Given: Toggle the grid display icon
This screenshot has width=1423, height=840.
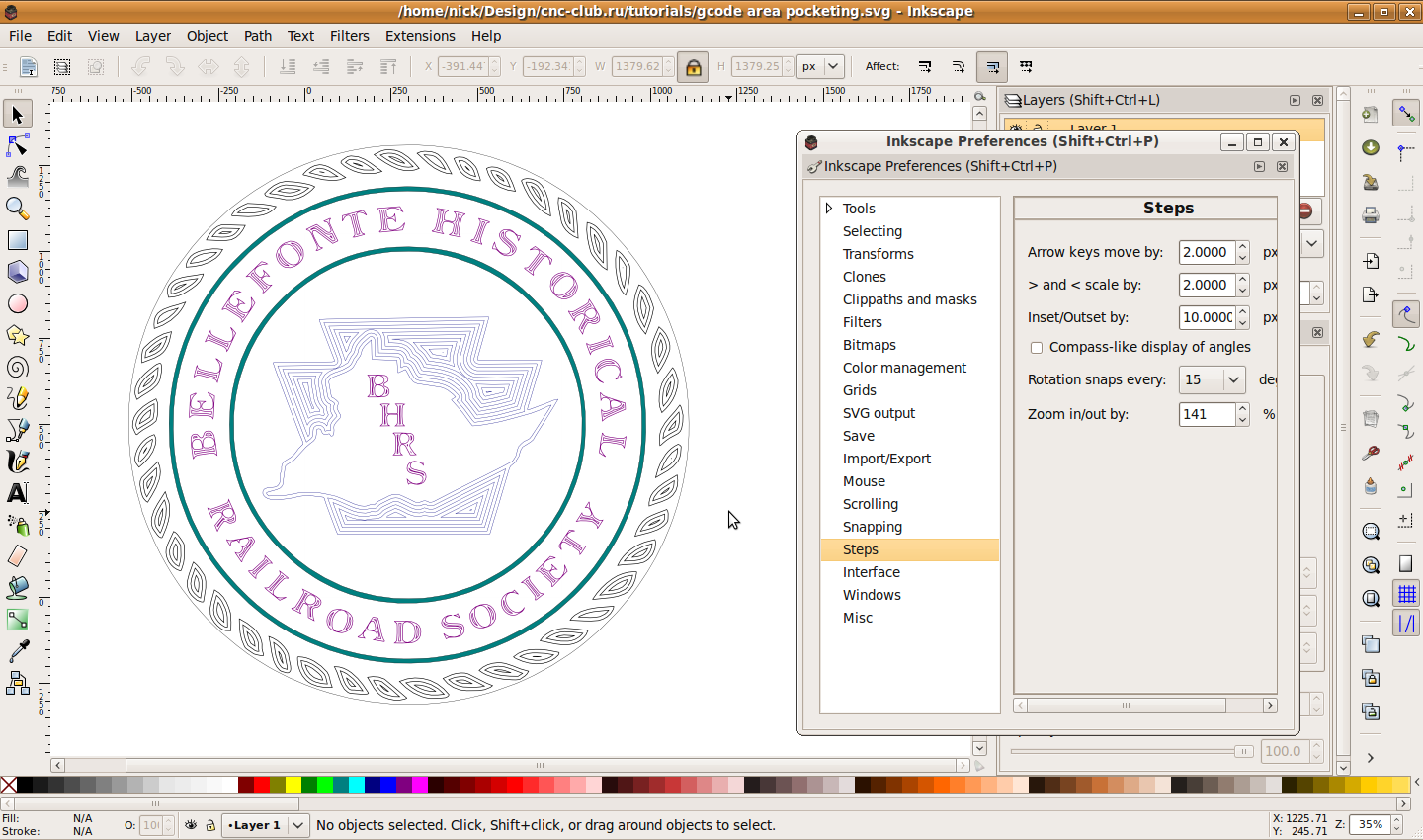Looking at the screenshot, I should coord(1406,593).
